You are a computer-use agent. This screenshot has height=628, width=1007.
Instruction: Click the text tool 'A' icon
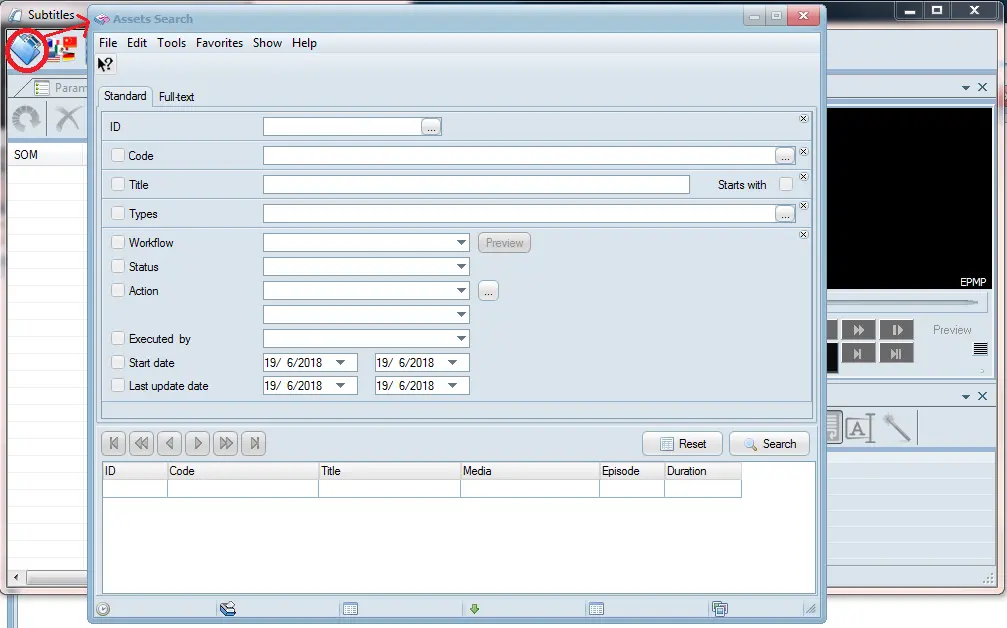point(858,429)
